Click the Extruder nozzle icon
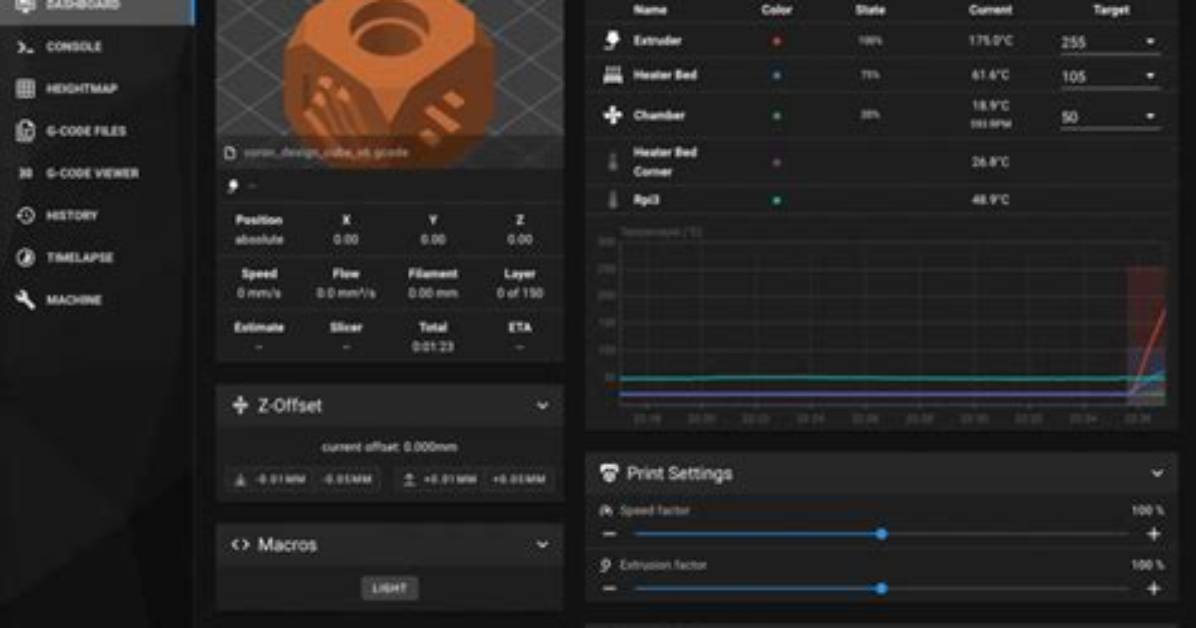The image size is (1196, 628). click(x=612, y=41)
